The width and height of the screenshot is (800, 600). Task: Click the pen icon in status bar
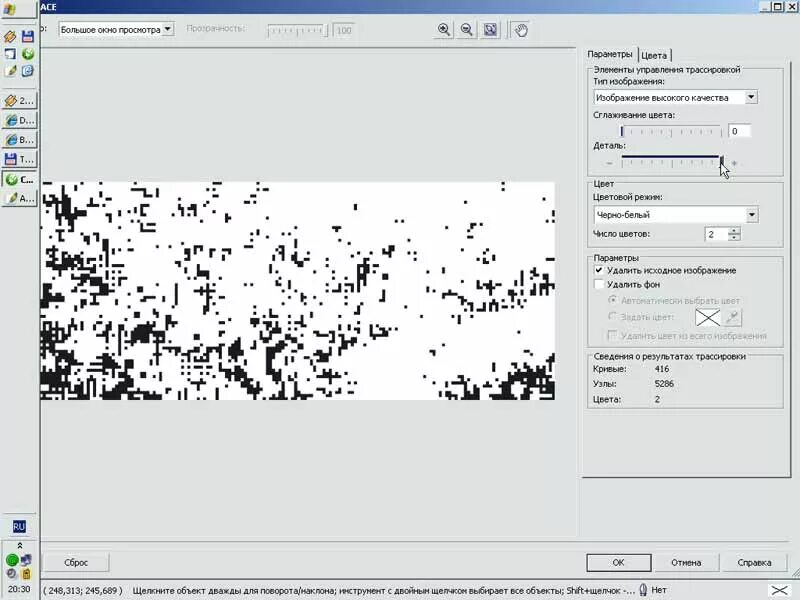(x=643, y=590)
